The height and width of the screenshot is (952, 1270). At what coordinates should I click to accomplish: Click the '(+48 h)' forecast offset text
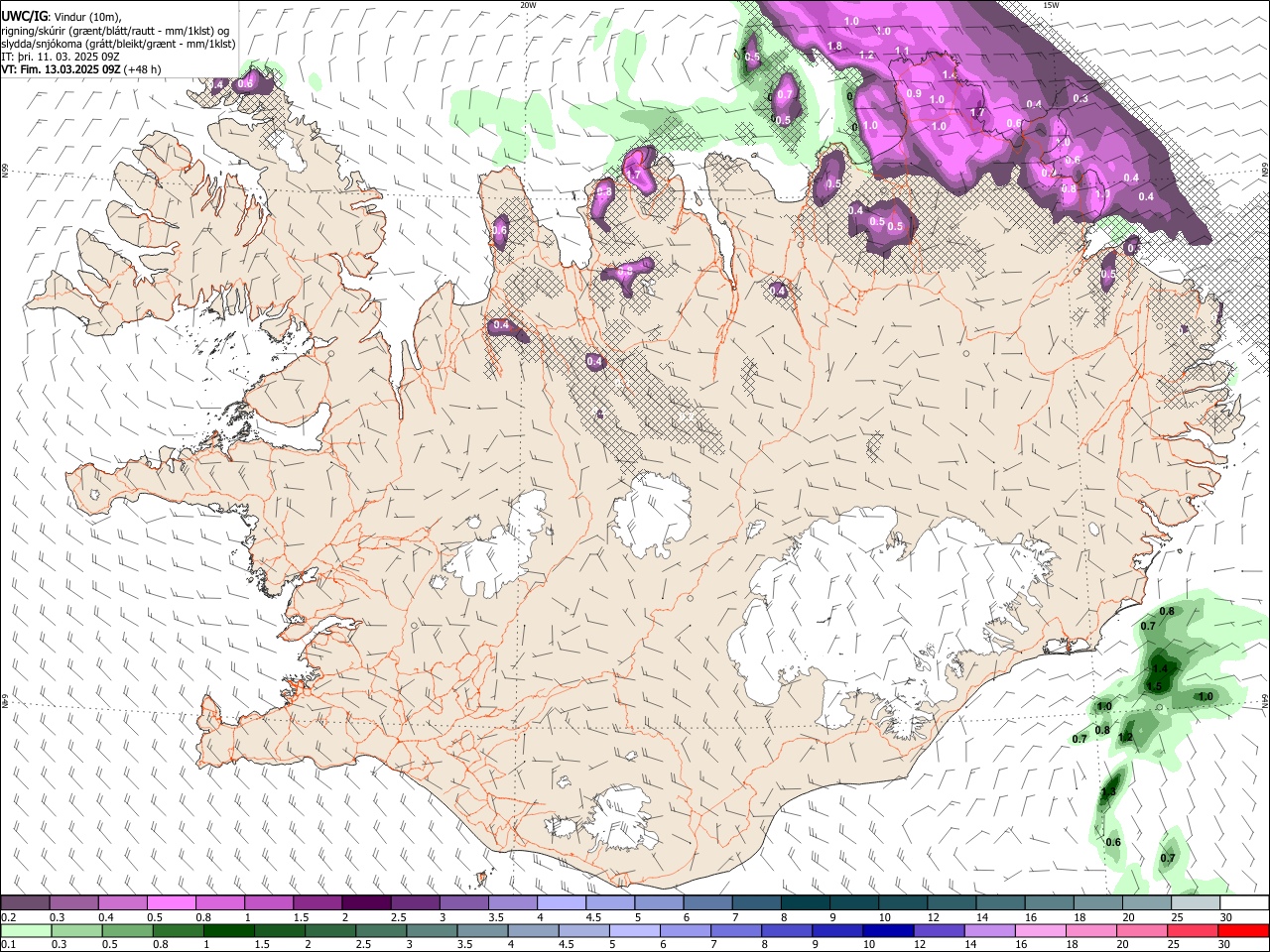coord(143,69)
